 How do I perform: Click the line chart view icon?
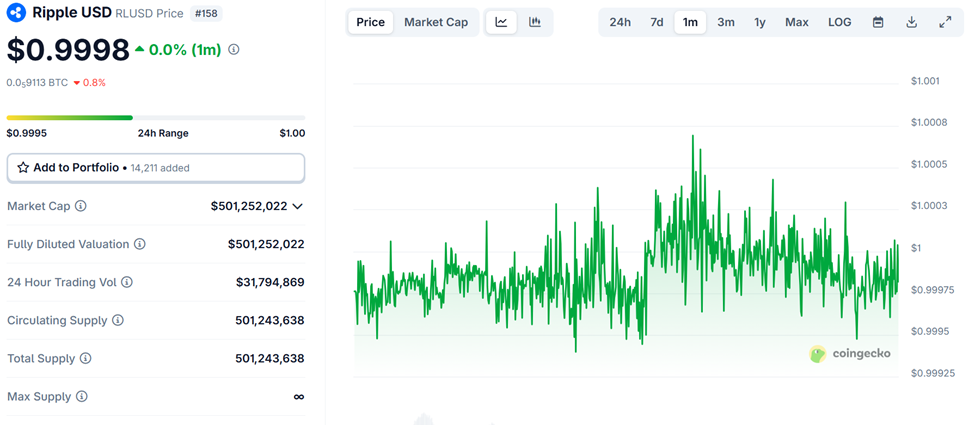pos(501,22)
